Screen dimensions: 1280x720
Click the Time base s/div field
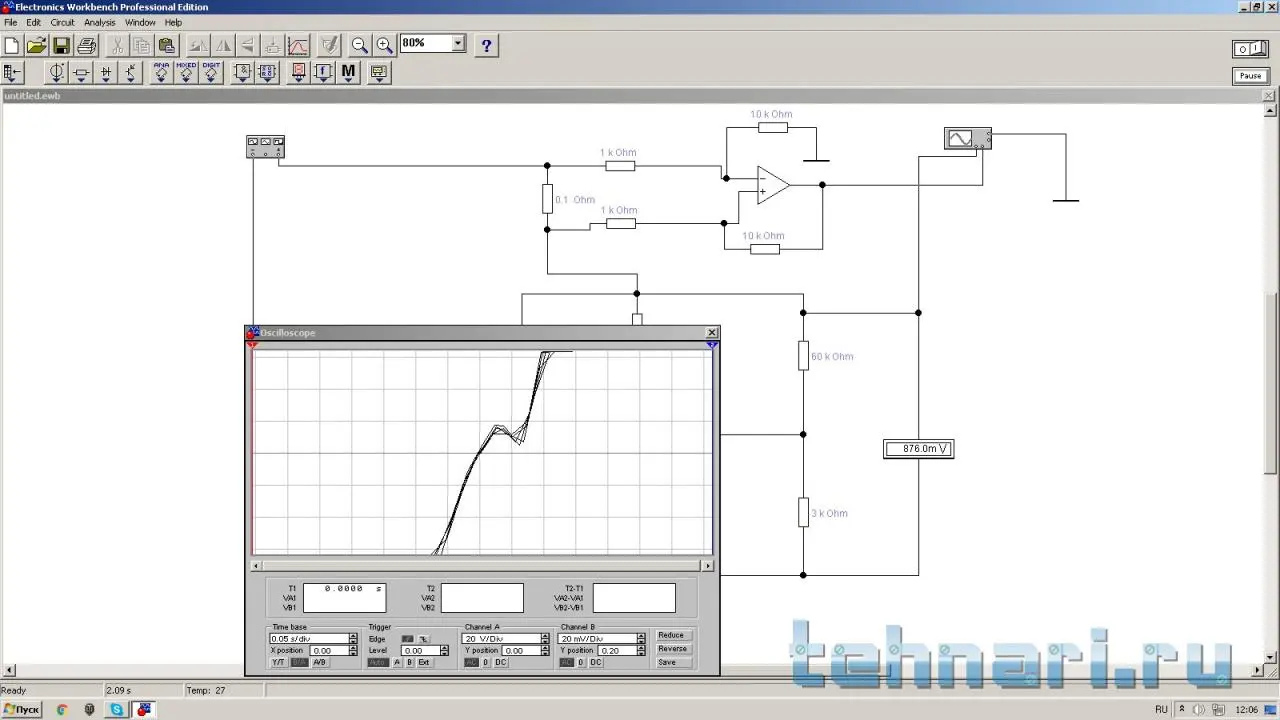coord(309,639)
